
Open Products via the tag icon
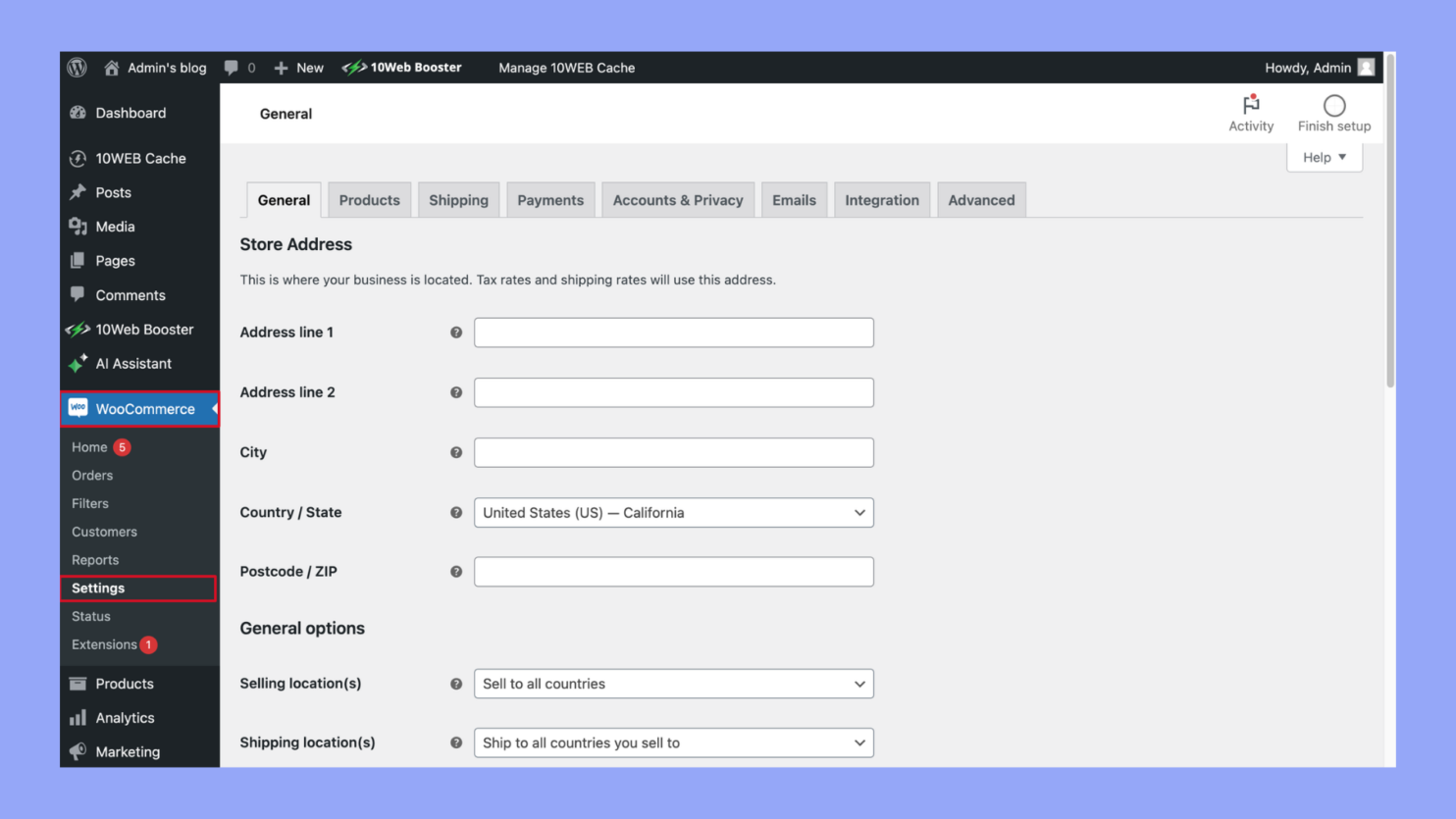pos(78,683)
